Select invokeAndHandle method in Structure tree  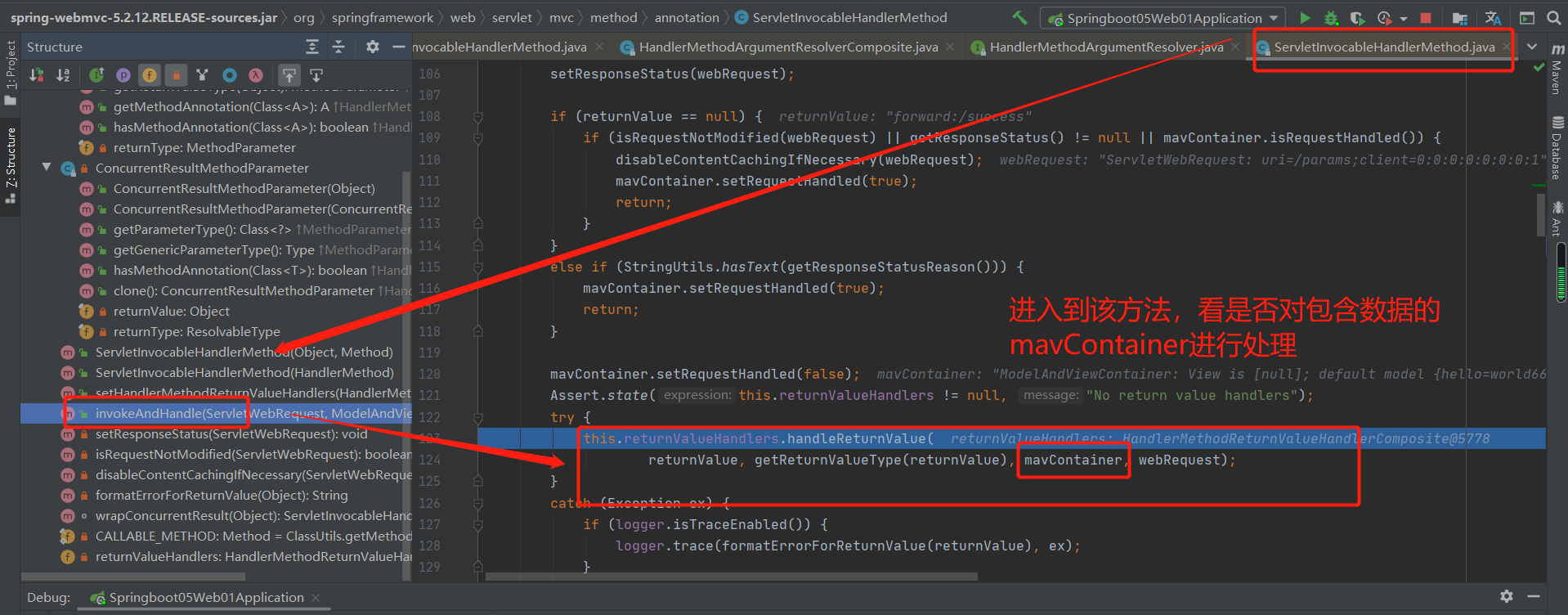pos(216,413)
